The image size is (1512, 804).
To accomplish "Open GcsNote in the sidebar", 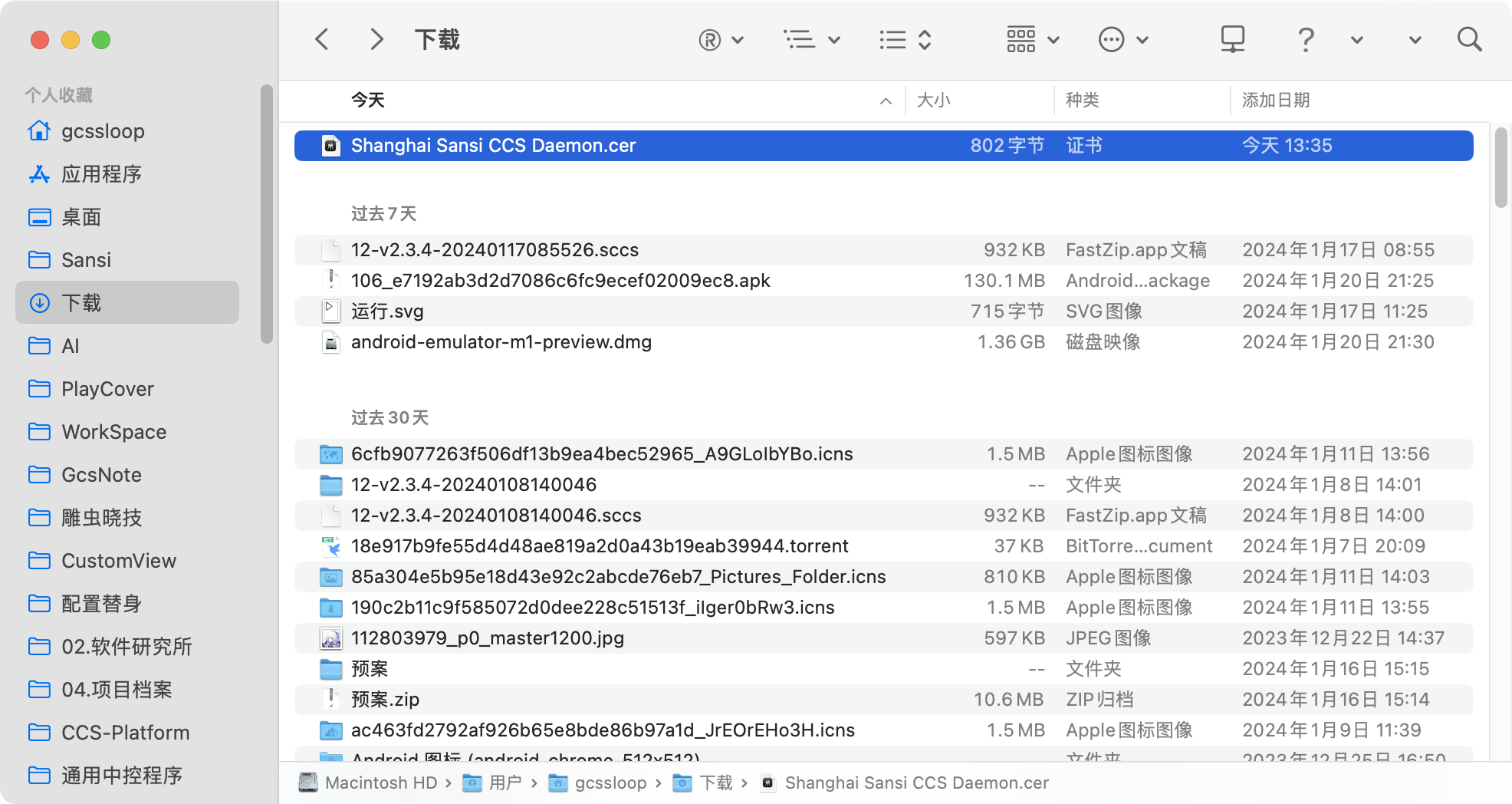I will click(127, 475).
